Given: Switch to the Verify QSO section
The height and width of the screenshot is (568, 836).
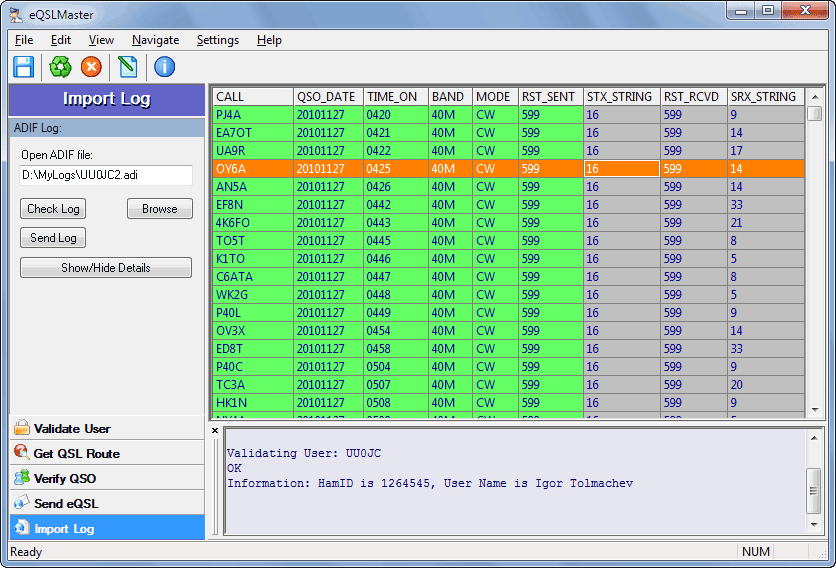Looking at the screenshot, I should pos(107,478).
